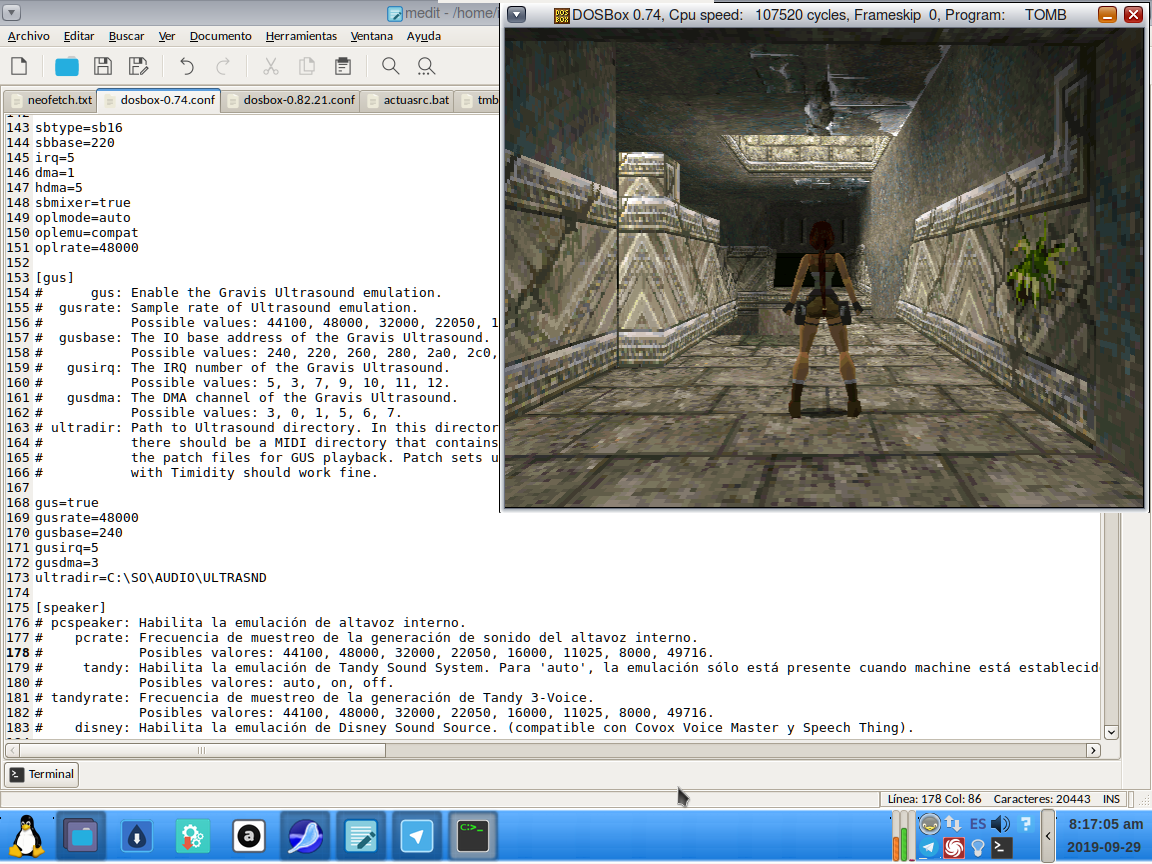Switch to the DOSBox terminal taskbar icon
This screenshot has width=1152, height=864.
click(x=472, y=836)
